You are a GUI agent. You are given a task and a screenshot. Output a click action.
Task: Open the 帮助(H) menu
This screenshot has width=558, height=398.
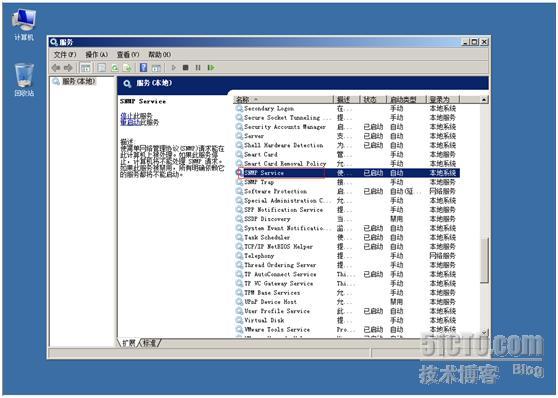pyautogui.click(x=159, y=54)
